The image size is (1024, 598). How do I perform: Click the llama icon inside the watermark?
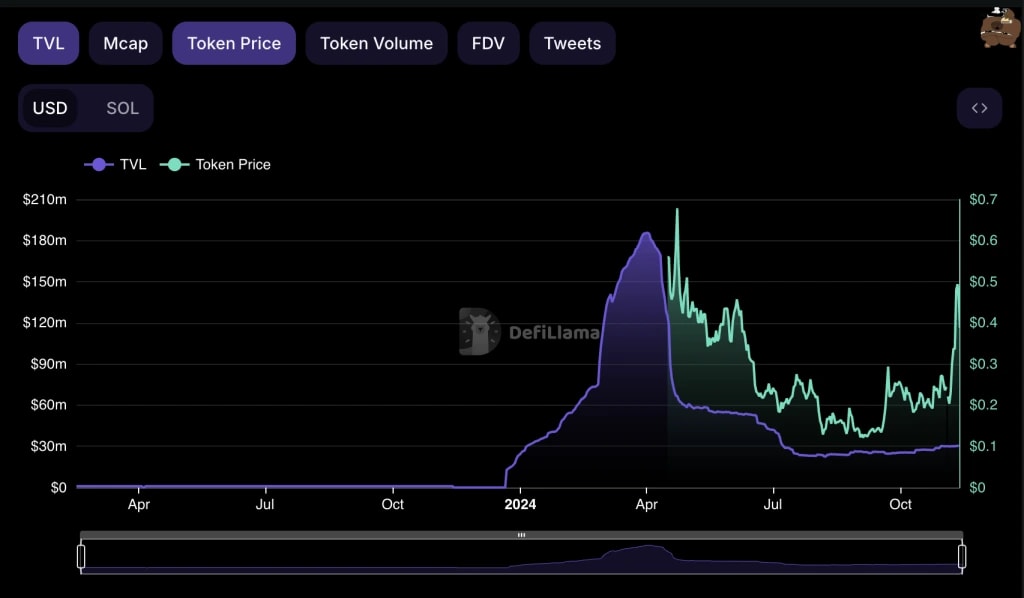point(478,330)
